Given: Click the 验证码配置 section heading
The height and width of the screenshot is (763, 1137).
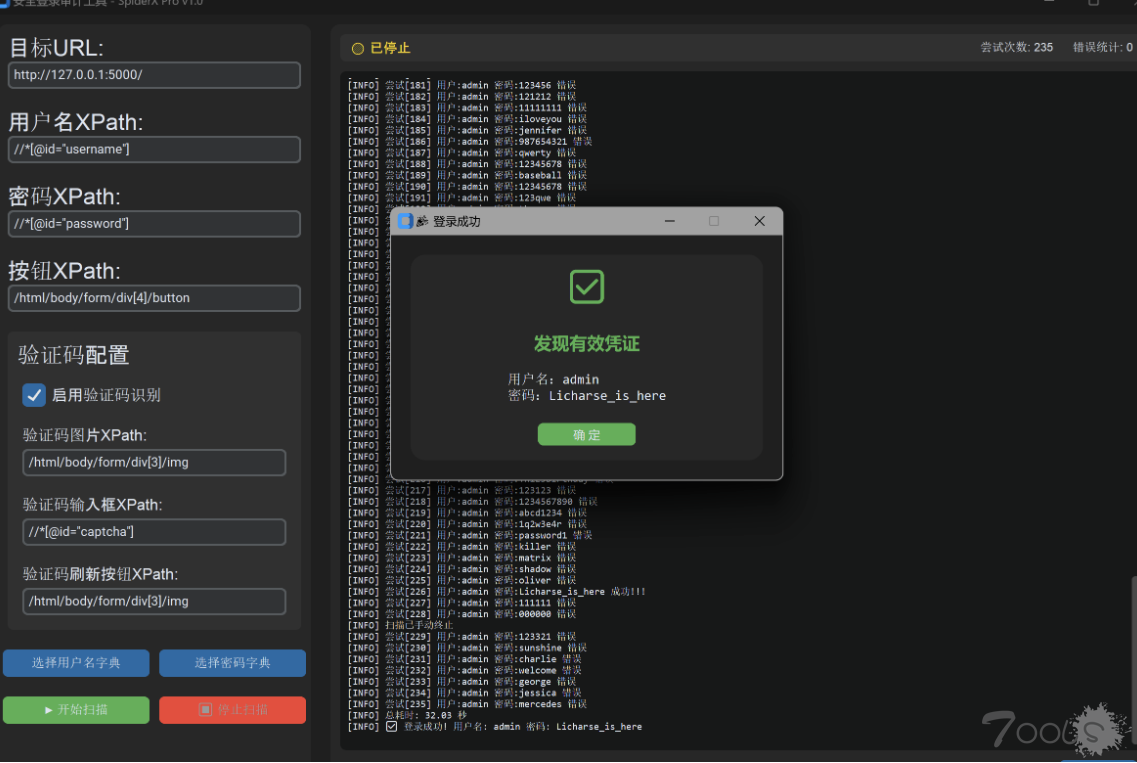Looking at the screenshot, I should point(74,355).
